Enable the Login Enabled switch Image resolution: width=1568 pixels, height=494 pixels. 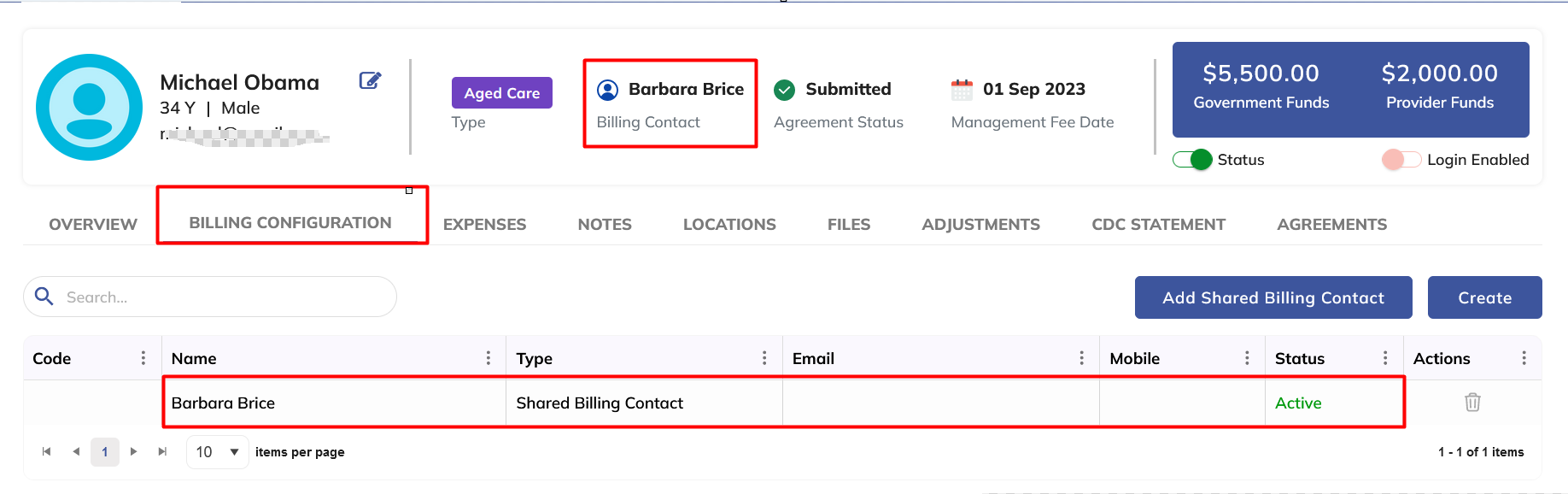coord(1401,160)
